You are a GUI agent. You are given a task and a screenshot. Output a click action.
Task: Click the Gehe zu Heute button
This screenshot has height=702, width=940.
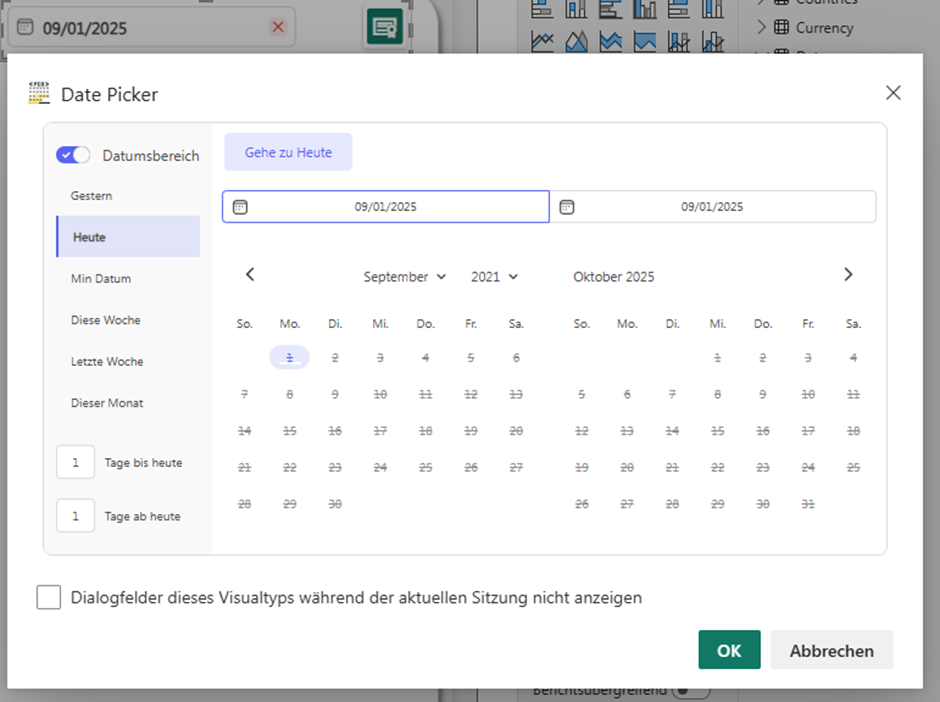coord(288,152)
